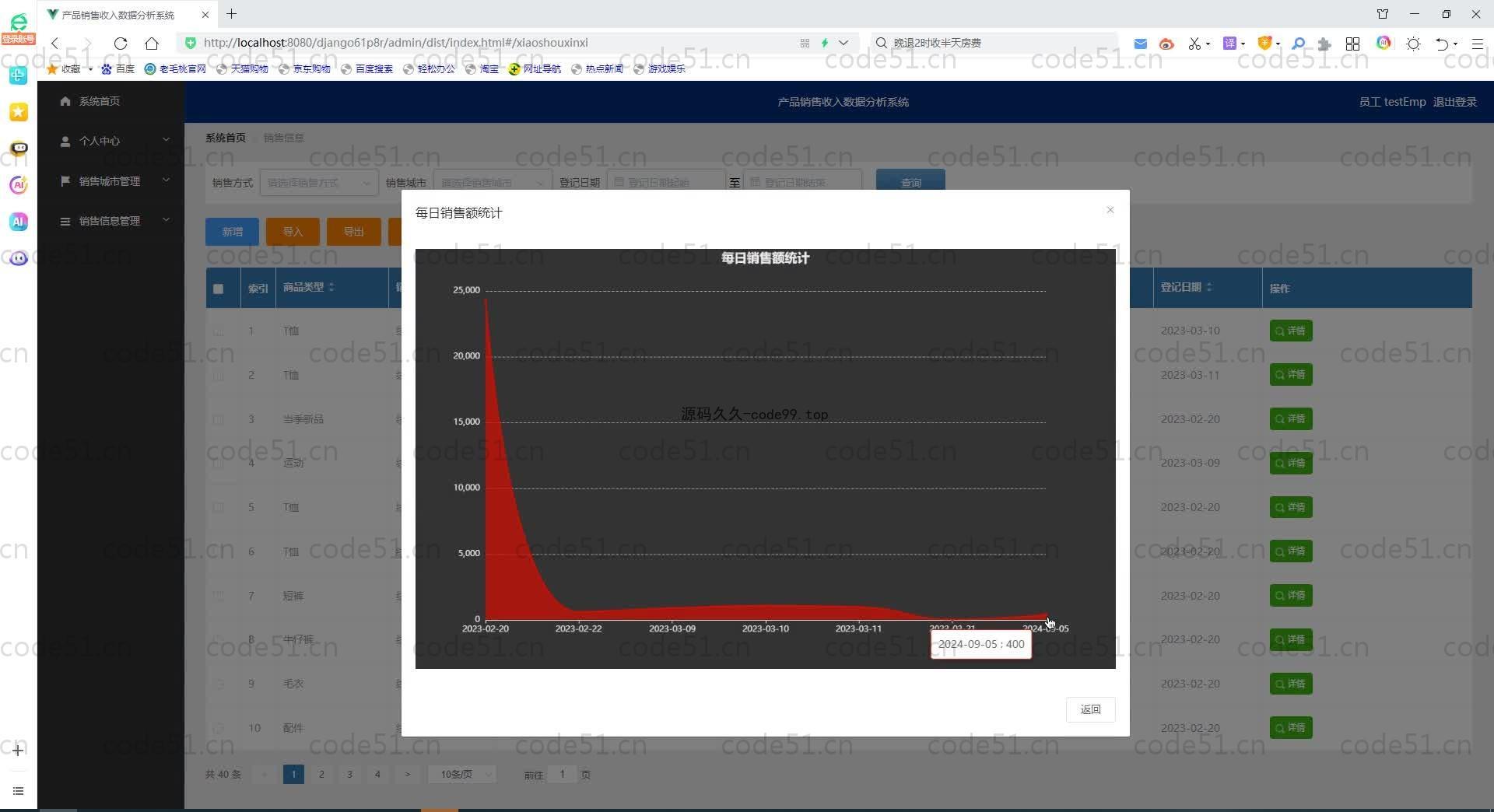Expand 销售城市管理 sidebar menu

click(x=110, y=181)
